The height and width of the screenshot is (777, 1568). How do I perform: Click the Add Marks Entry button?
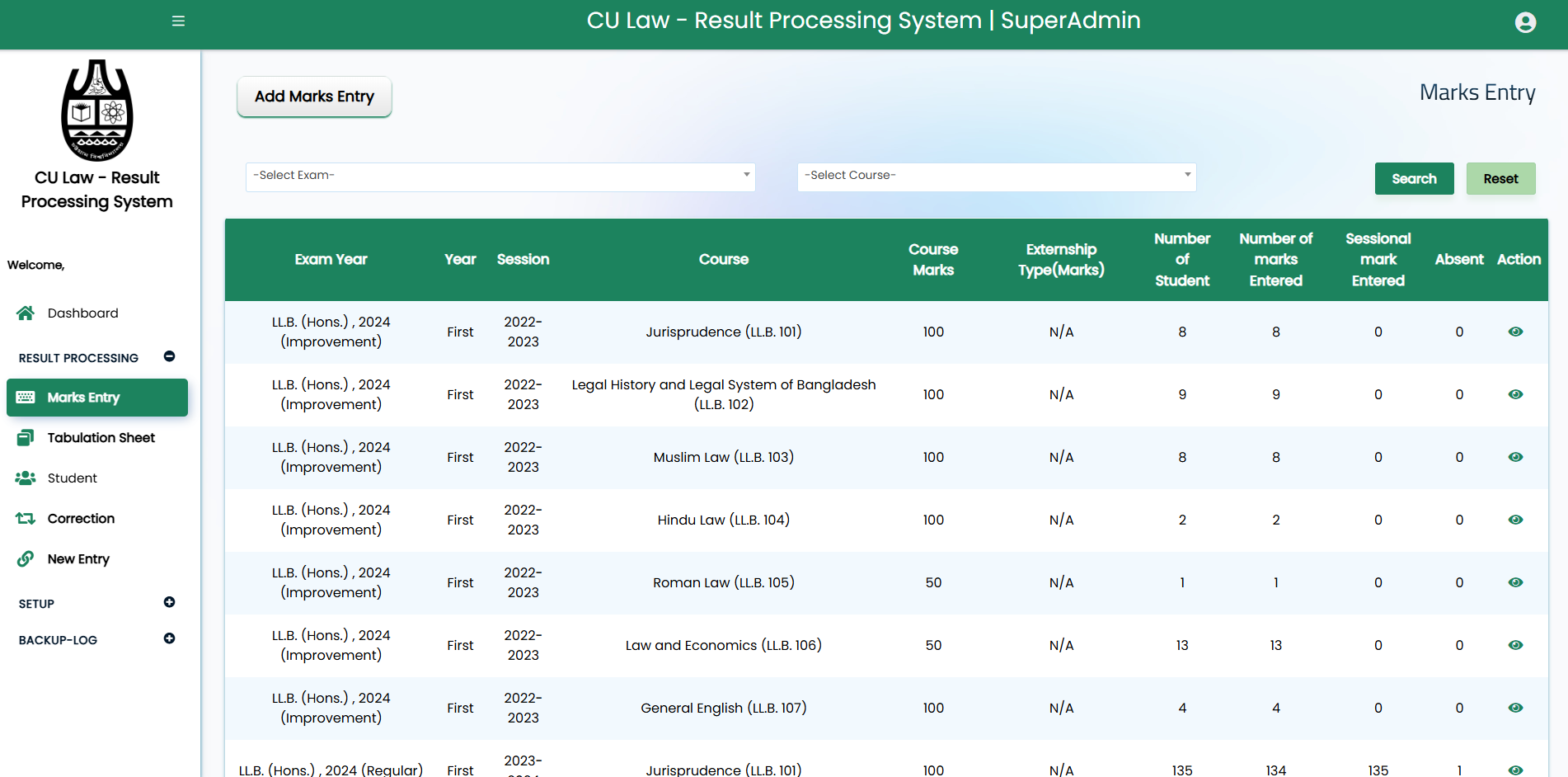[314, 97]
